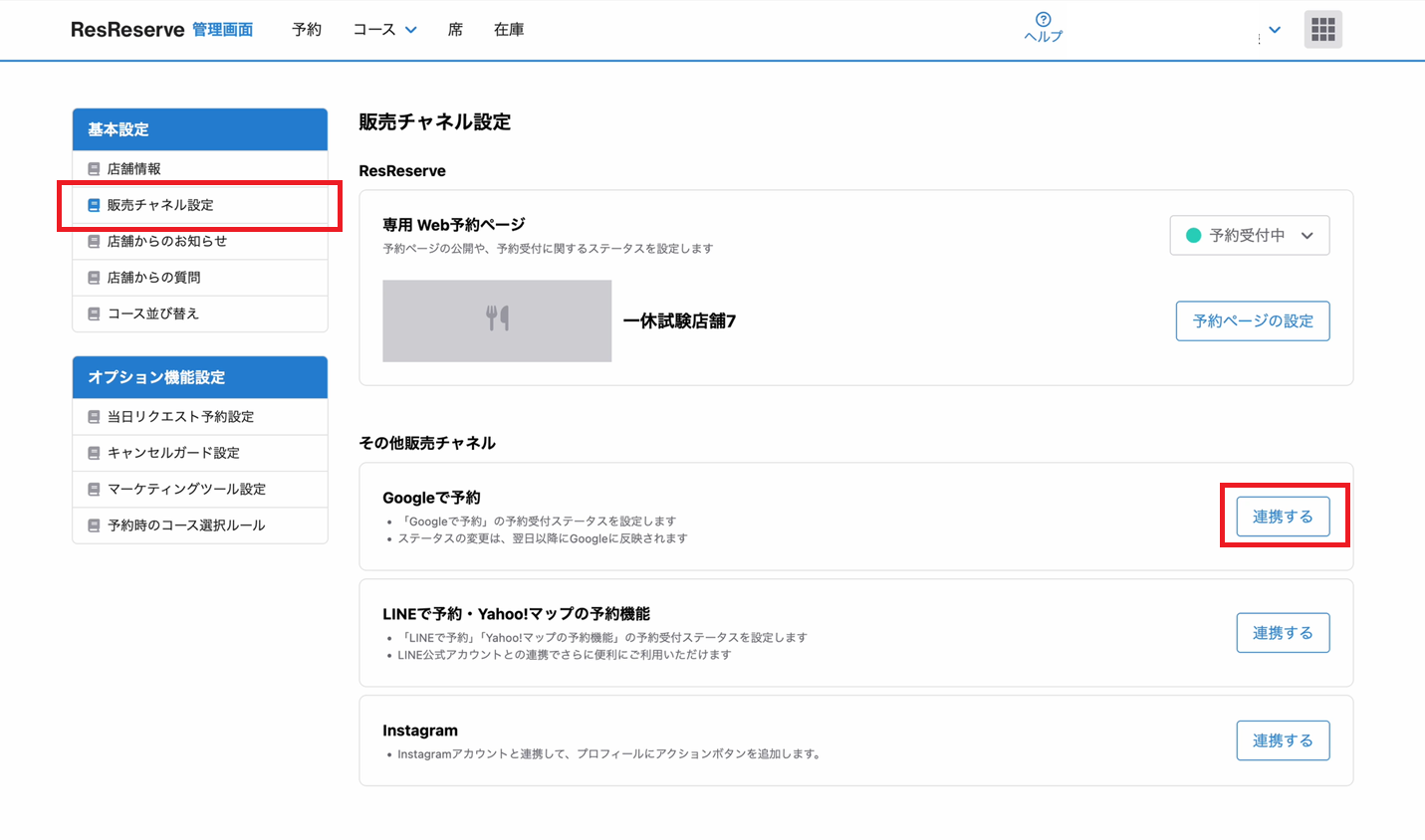Click the store name 一休試験店舗7

(679, 320)
